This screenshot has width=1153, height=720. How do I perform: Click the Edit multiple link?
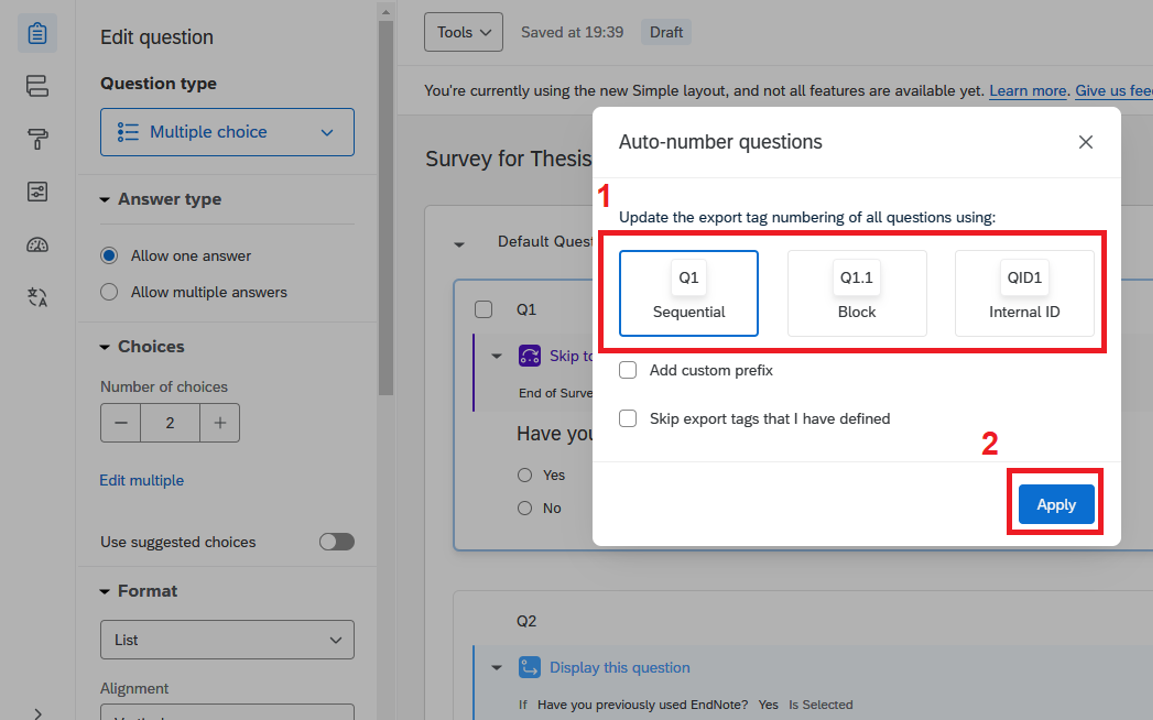pyautogui.click(x=142, y=481)
